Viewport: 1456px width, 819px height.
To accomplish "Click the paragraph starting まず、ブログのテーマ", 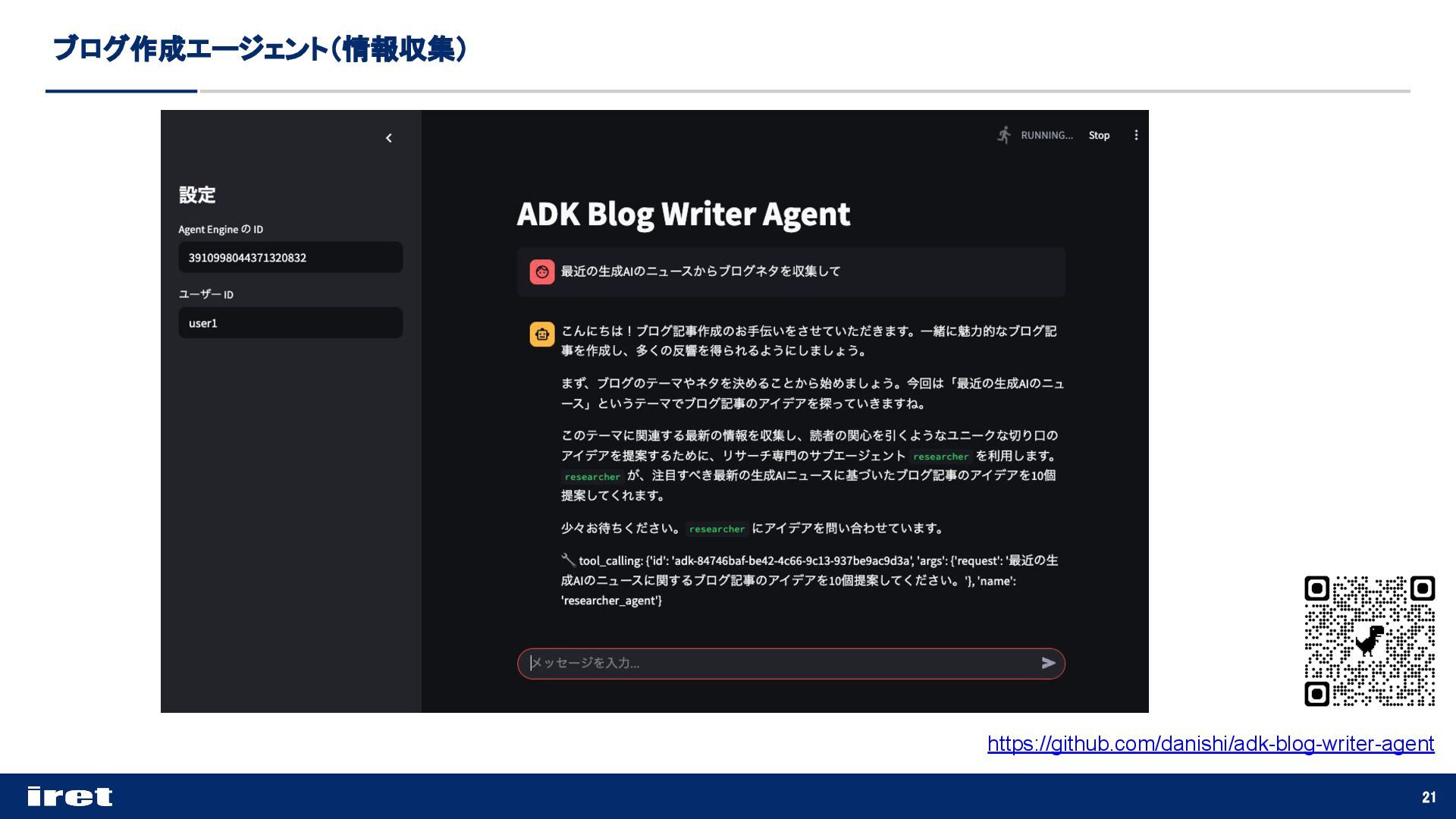I will pos(812,394).
